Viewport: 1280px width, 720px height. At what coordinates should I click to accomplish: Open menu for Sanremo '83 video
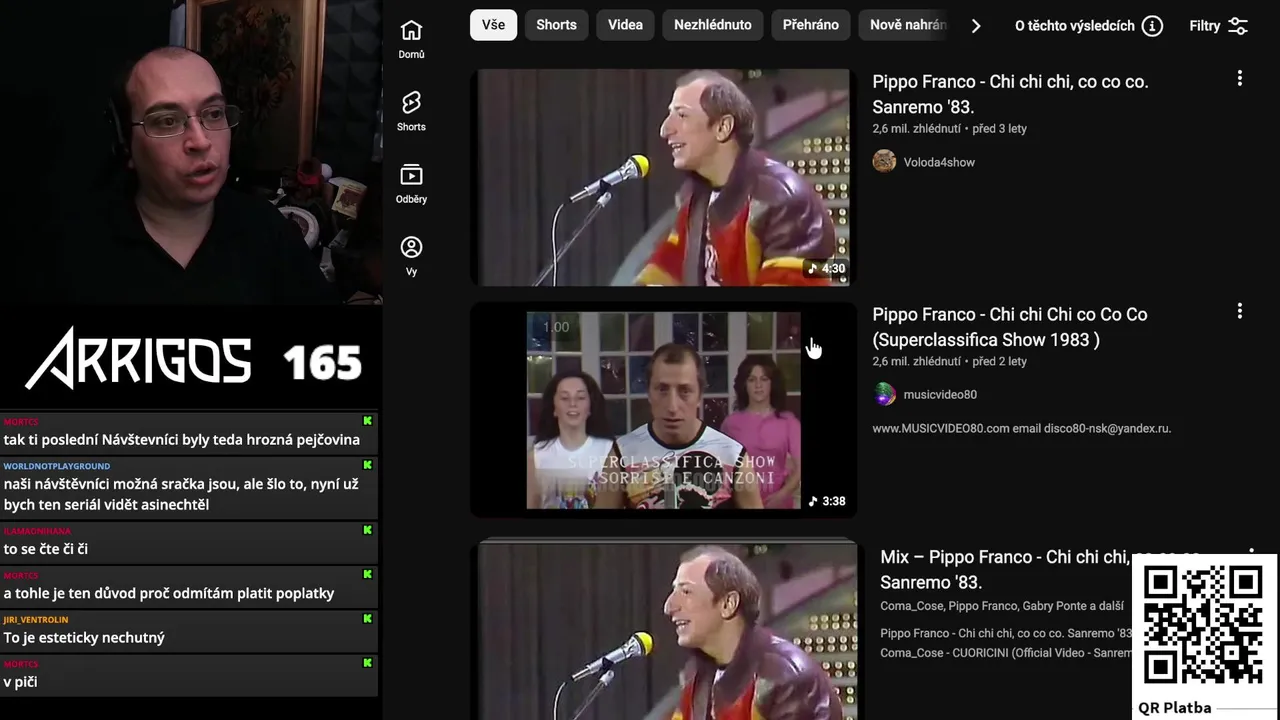click(1239, 78)
